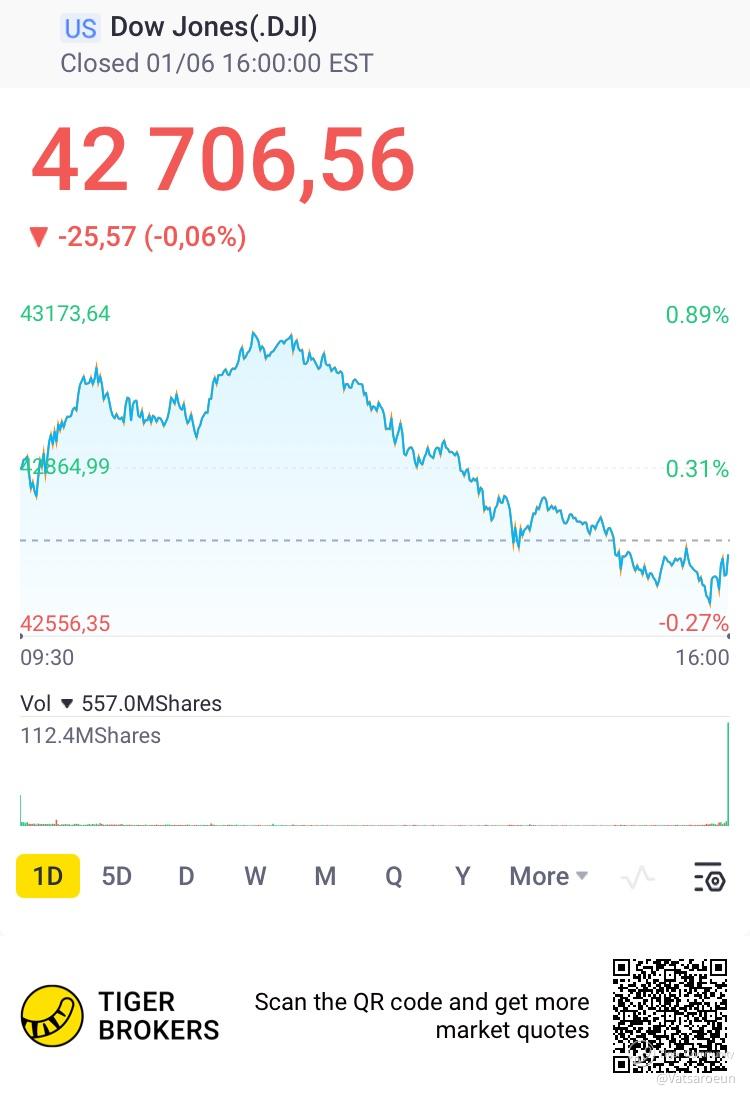Switch to the W weekly interval
The height and width of the screenshot is (1096, 750).
click(x=255, y=876)
